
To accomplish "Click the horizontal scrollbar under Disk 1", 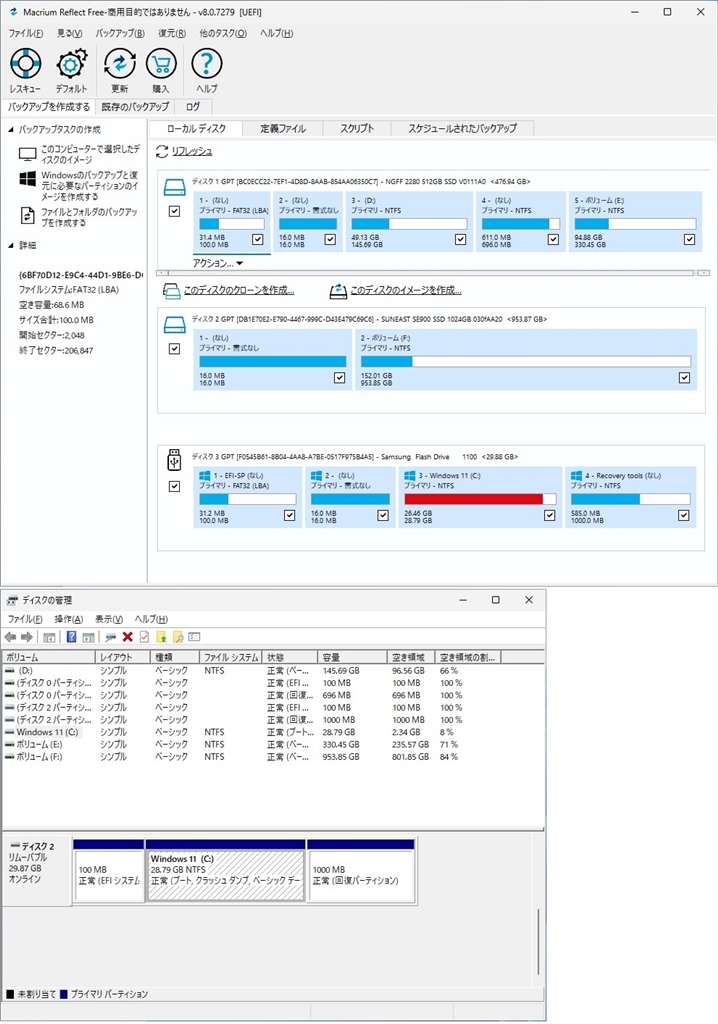I will pyautogui.click(x=433, y=273).
